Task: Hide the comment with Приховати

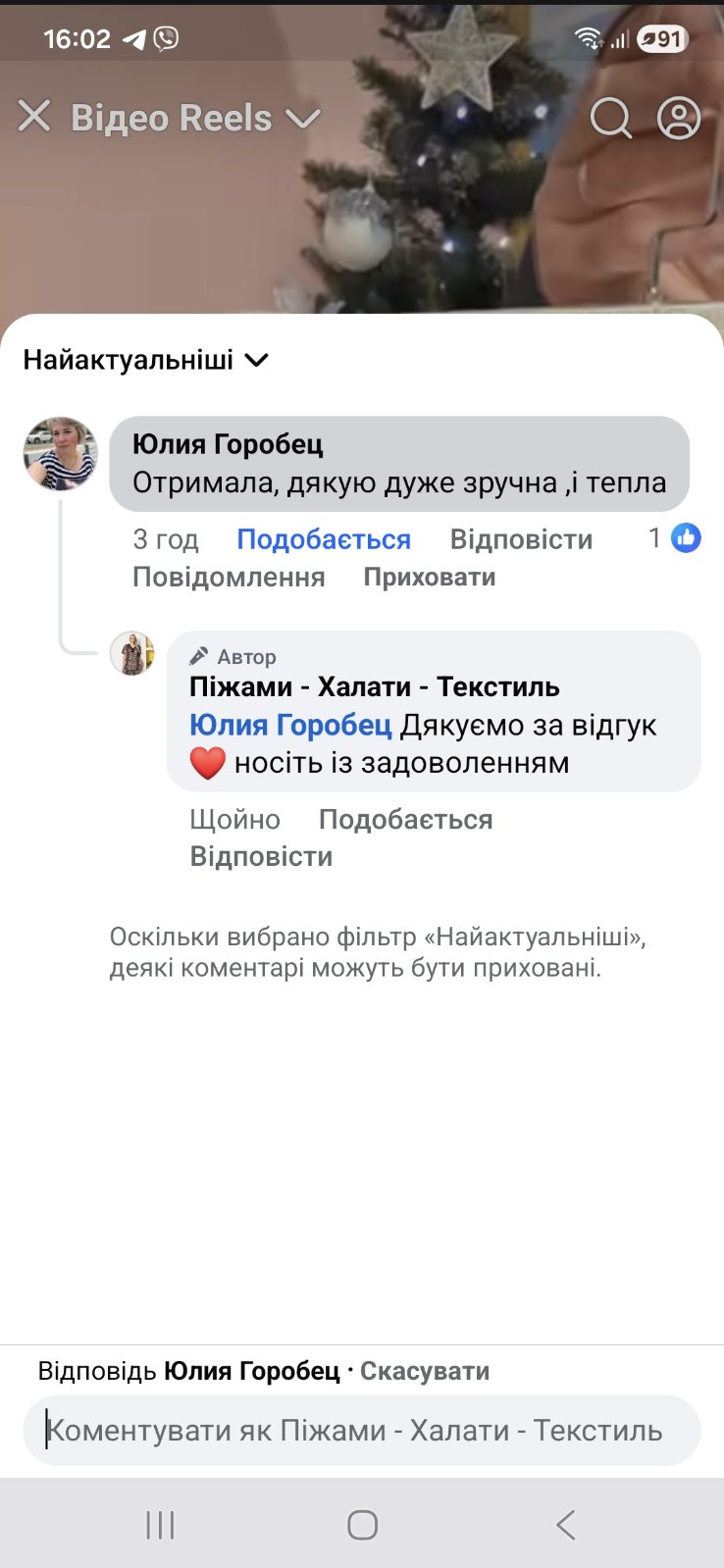Action: coord(429,577)
